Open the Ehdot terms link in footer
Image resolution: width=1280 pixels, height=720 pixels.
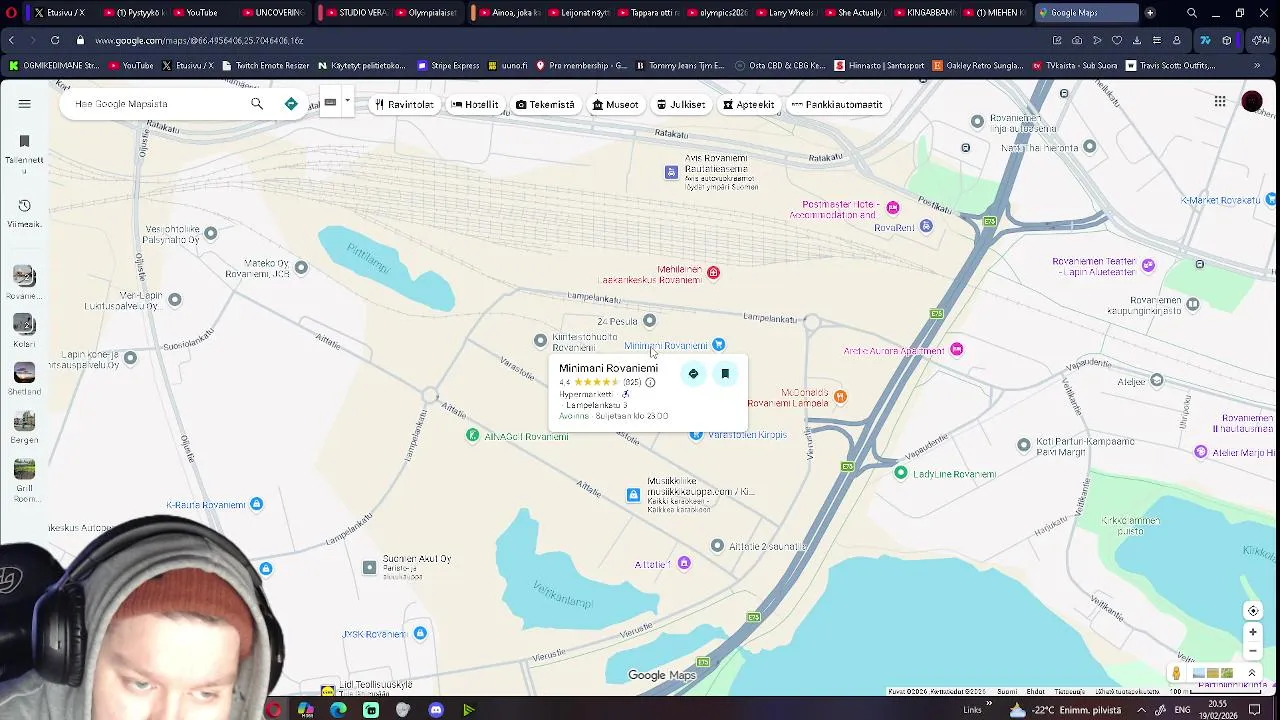(x=1036, y=692)
